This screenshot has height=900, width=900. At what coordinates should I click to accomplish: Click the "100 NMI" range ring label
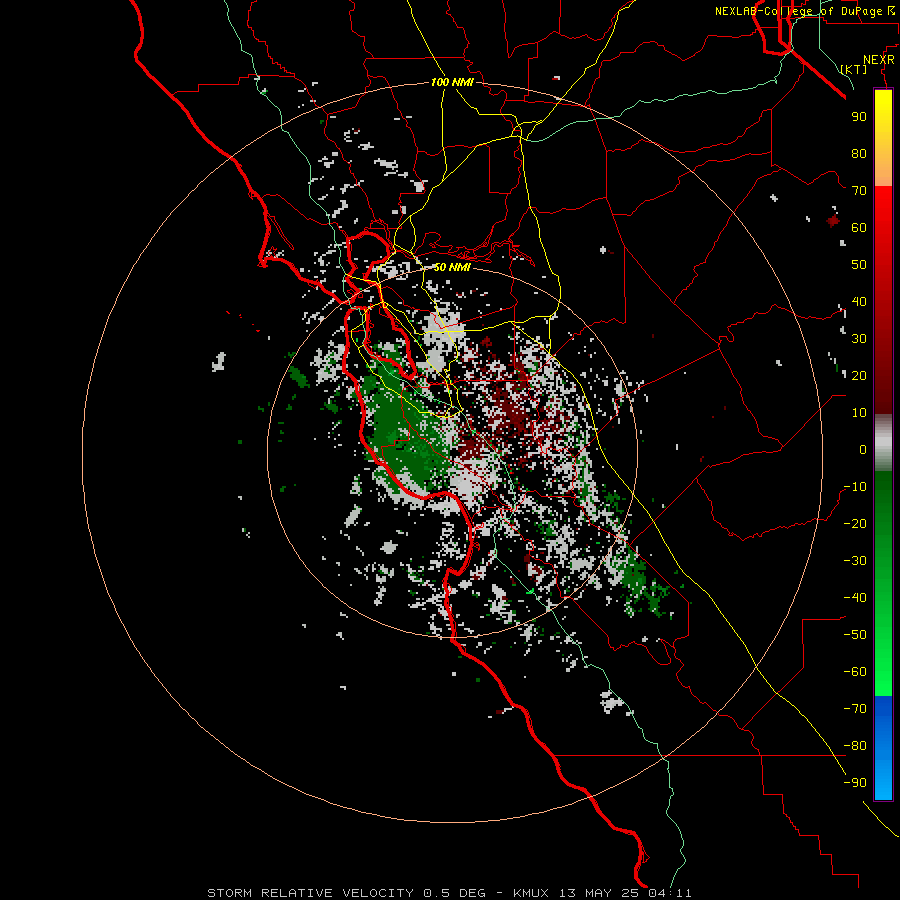tap(452, 82)
